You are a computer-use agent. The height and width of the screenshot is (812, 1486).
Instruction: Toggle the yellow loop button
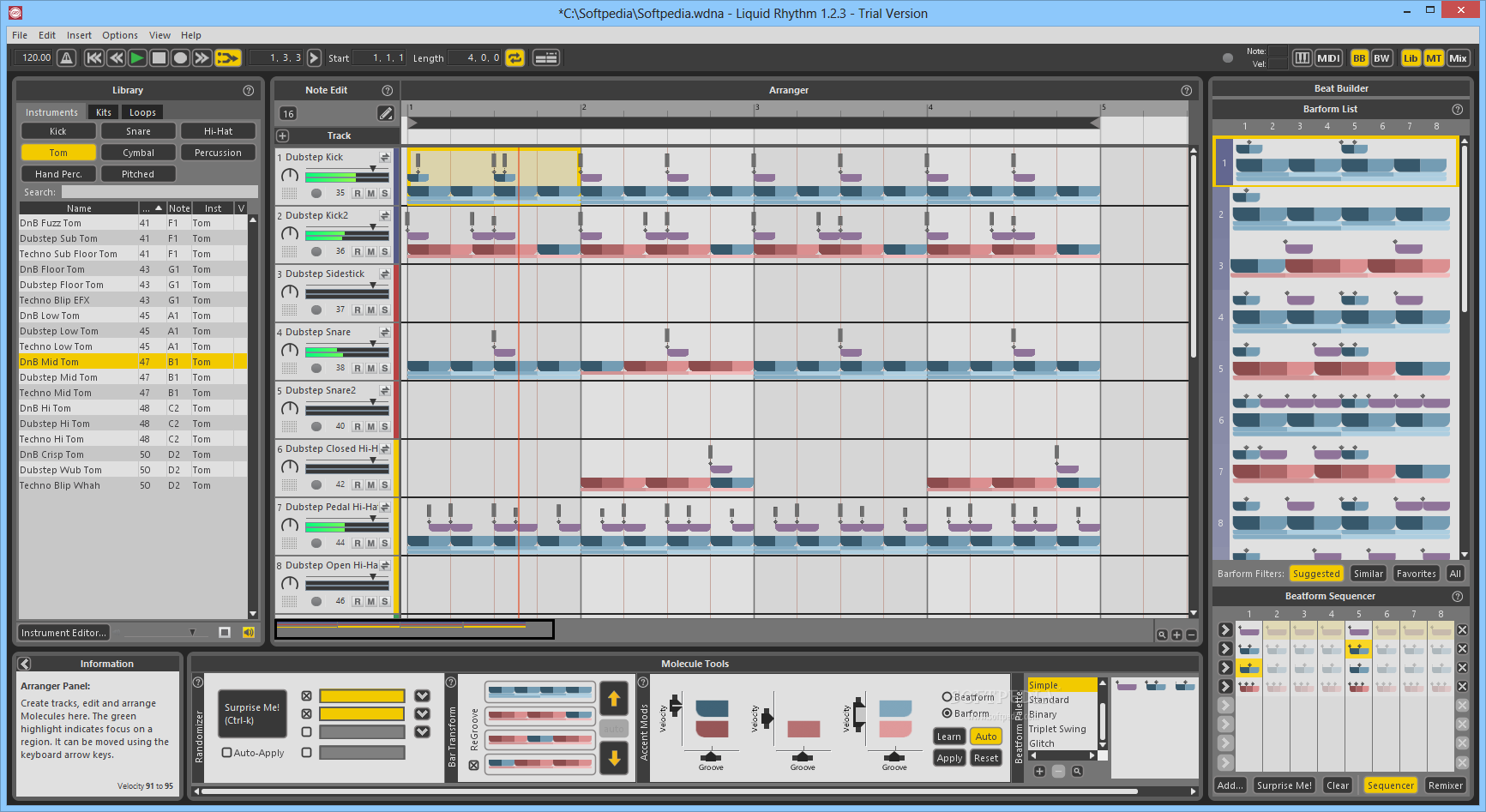[x=514, y=57]
